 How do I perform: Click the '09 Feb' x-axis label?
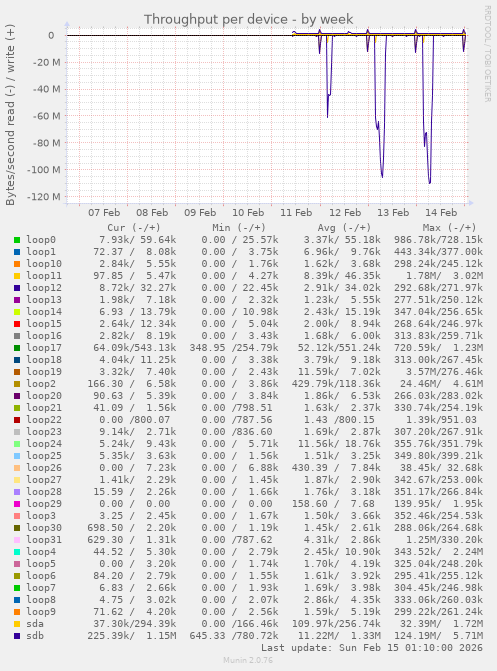tap(200, 213)
